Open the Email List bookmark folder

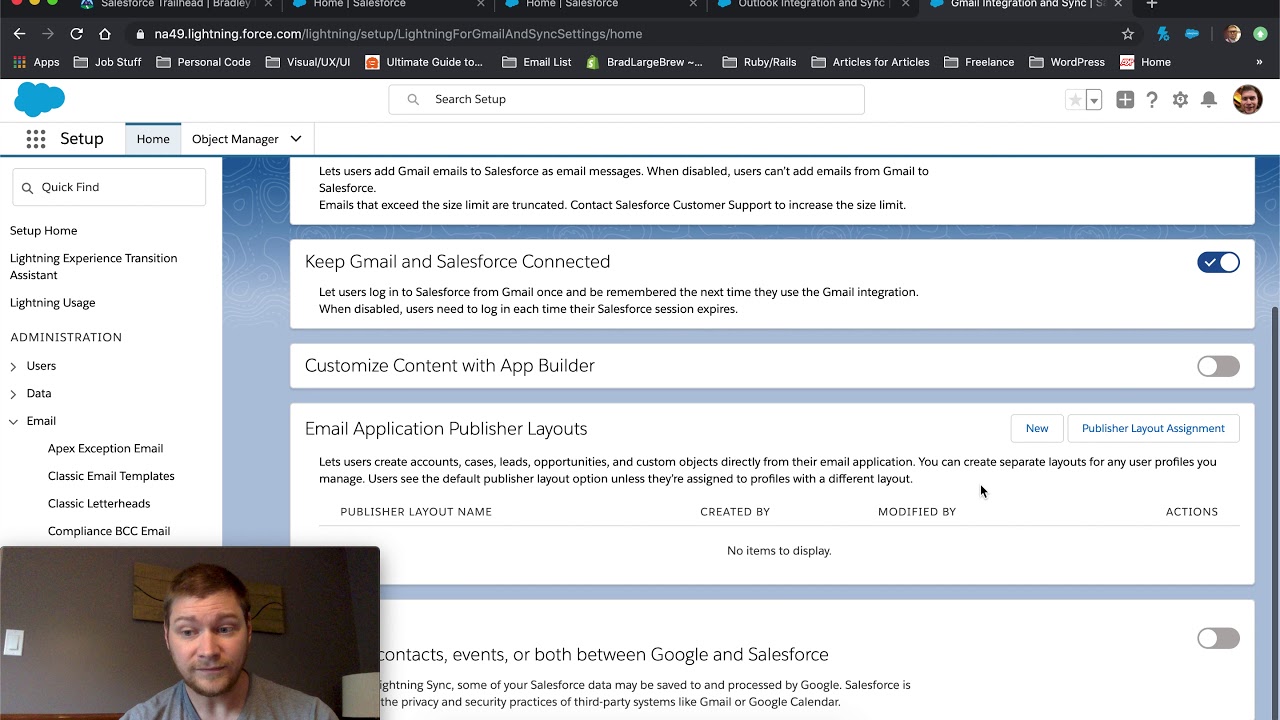[536, 62]
